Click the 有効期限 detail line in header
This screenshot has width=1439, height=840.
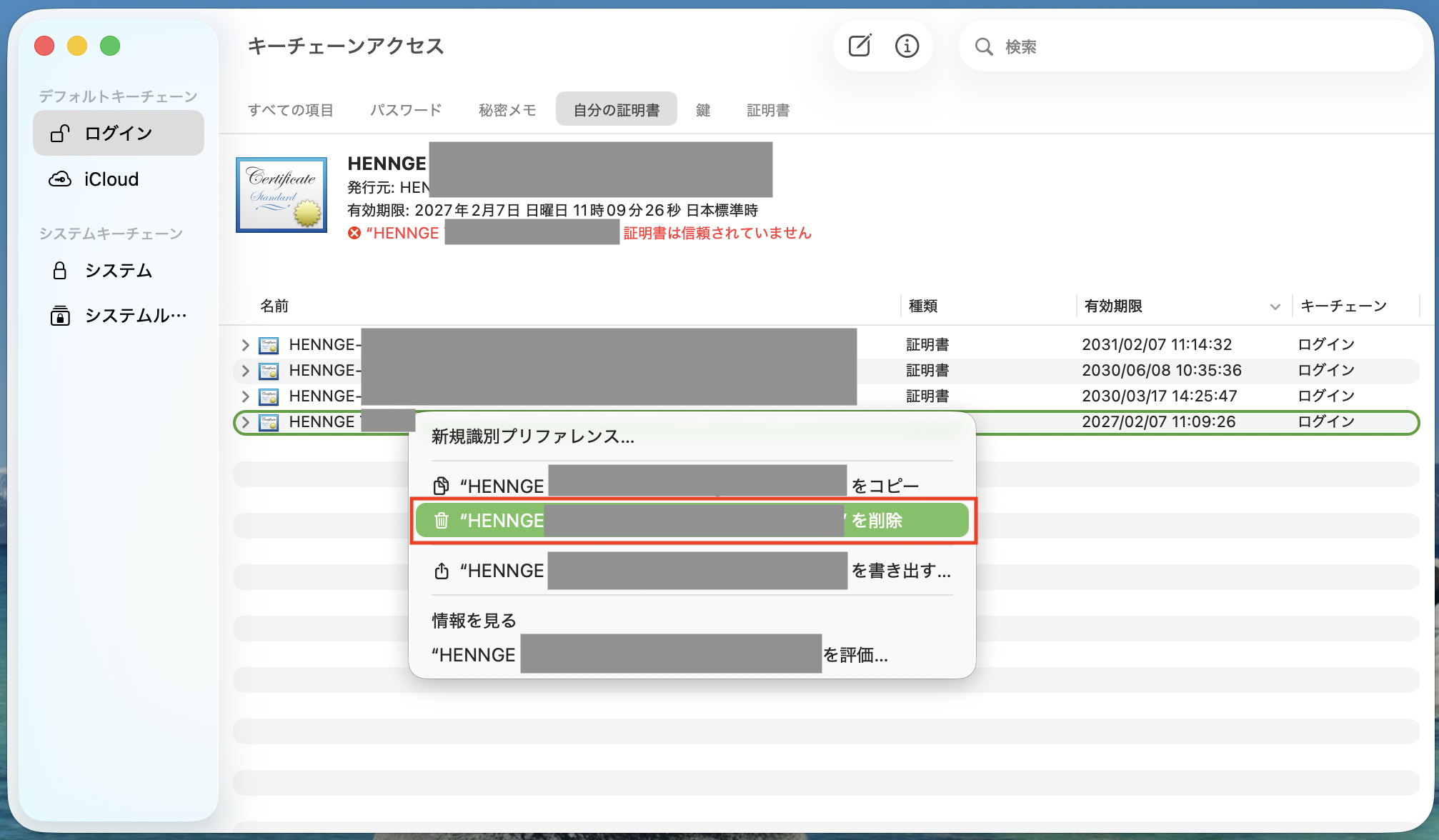552,210
